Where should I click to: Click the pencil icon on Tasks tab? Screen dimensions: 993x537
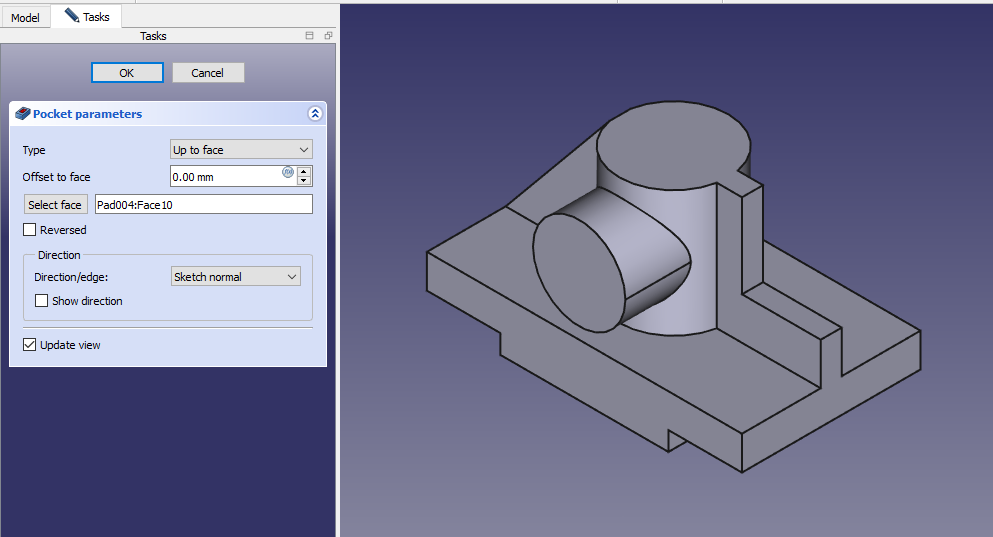(71, 16)
